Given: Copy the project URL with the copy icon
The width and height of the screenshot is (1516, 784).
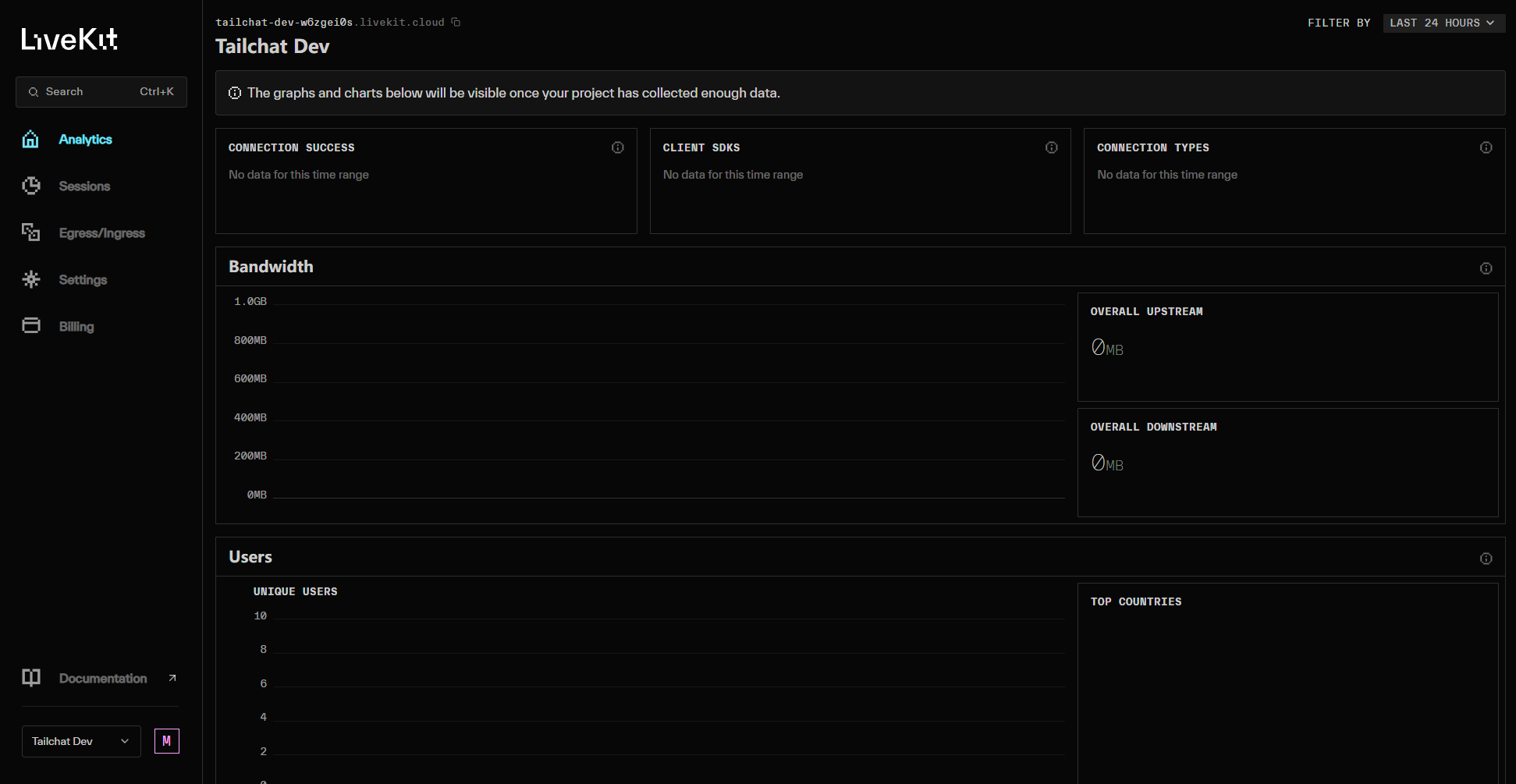Looking at the screenshot, I should (456, 23).
